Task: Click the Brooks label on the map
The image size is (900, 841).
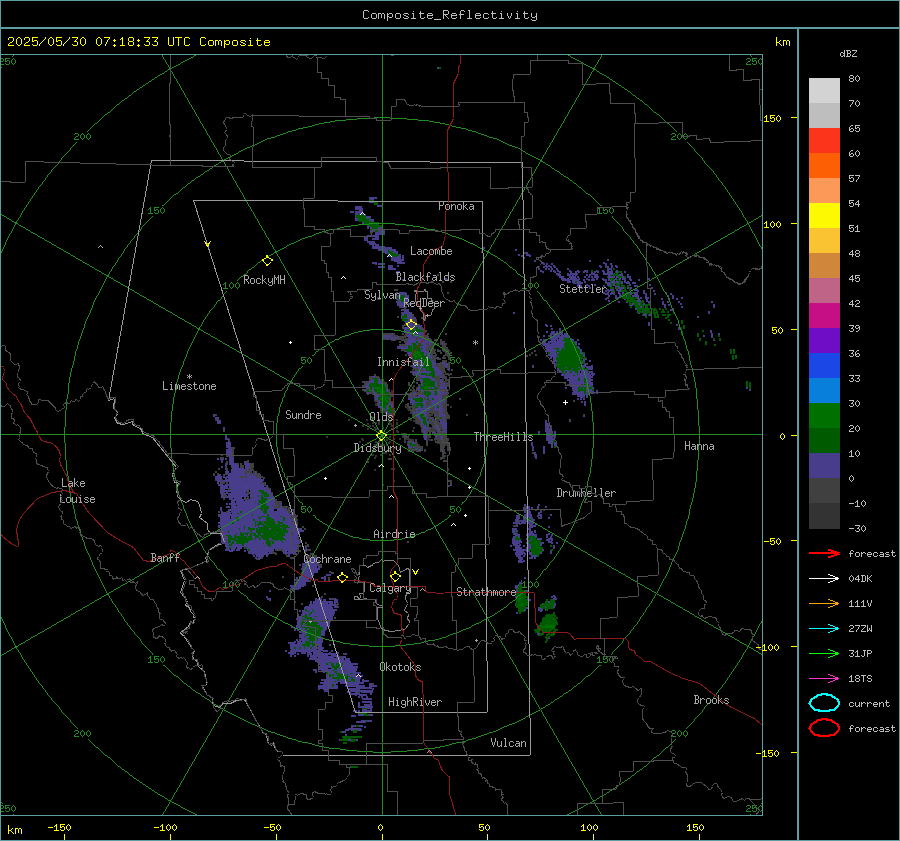Action: pyautogui.click(x=711, y=700)
